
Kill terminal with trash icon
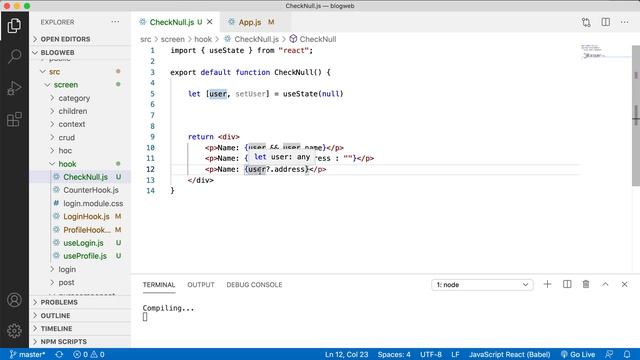pyautogui.click(x=586, y=284)
